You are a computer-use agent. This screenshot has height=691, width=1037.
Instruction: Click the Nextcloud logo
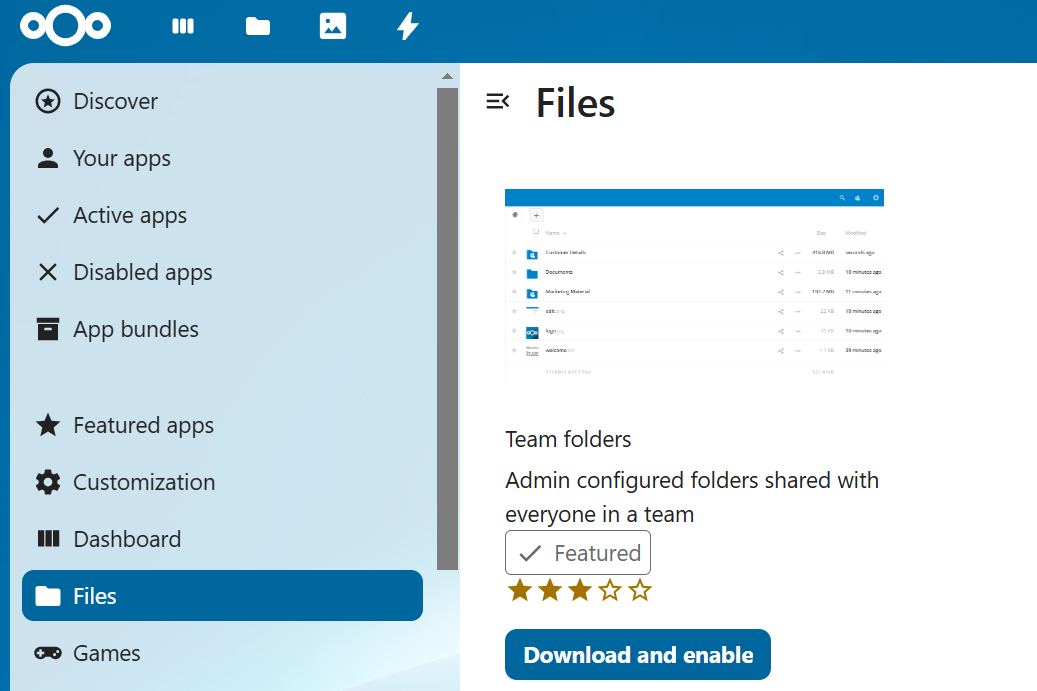pos(65,27)
